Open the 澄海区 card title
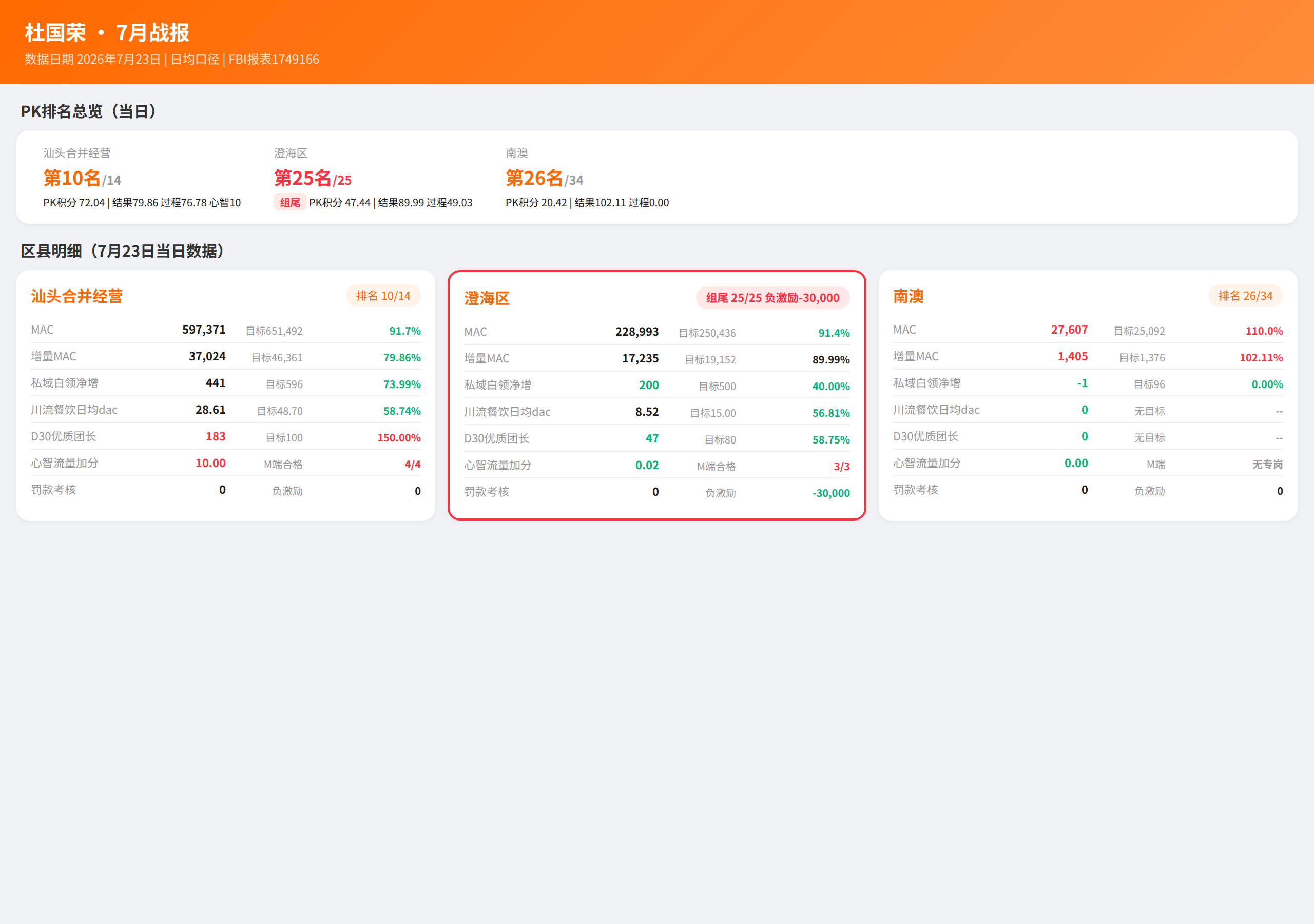1314x924 pixels. (x=487, y=298)
